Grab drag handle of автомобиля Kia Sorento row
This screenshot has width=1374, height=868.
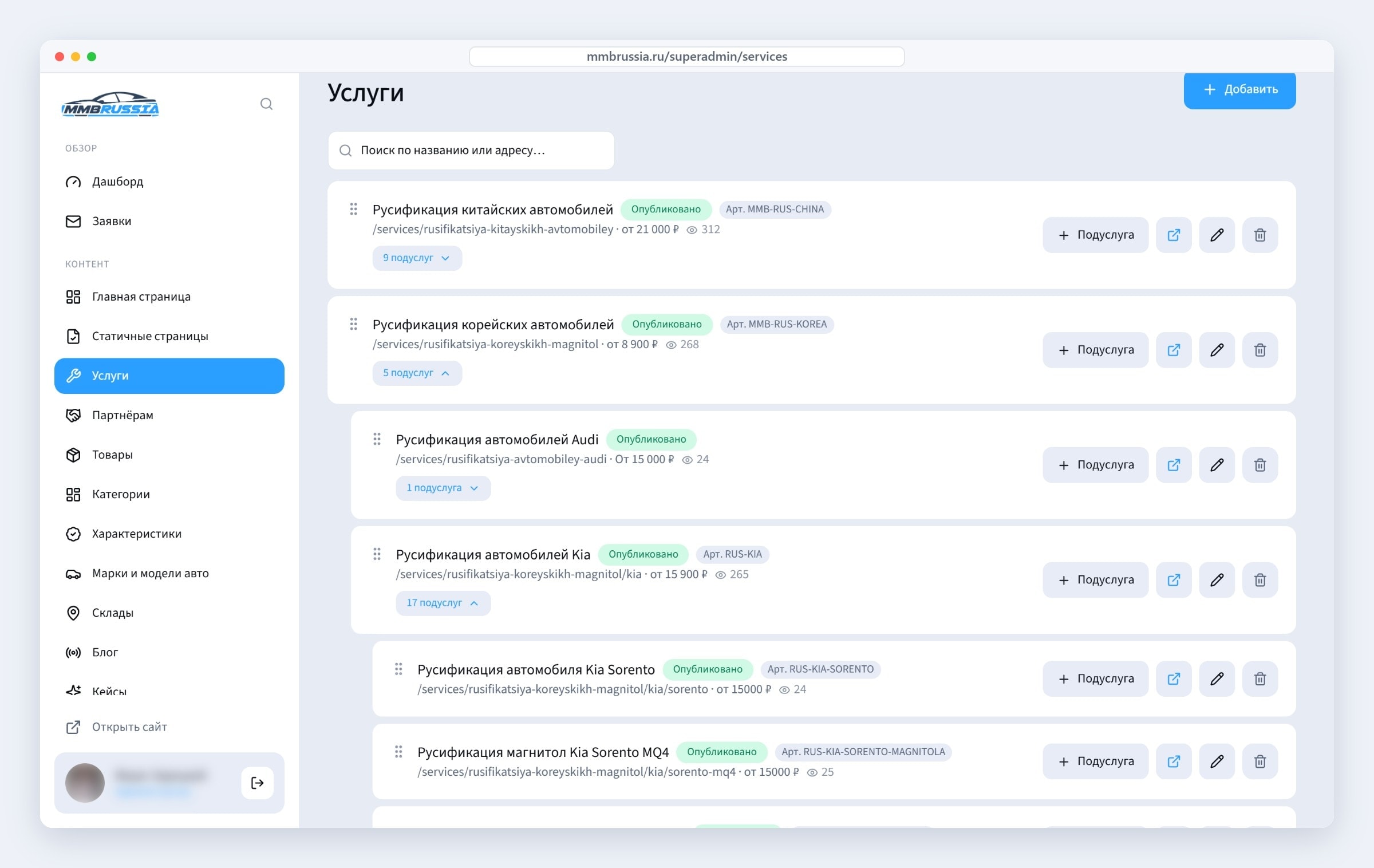(398, 669)
